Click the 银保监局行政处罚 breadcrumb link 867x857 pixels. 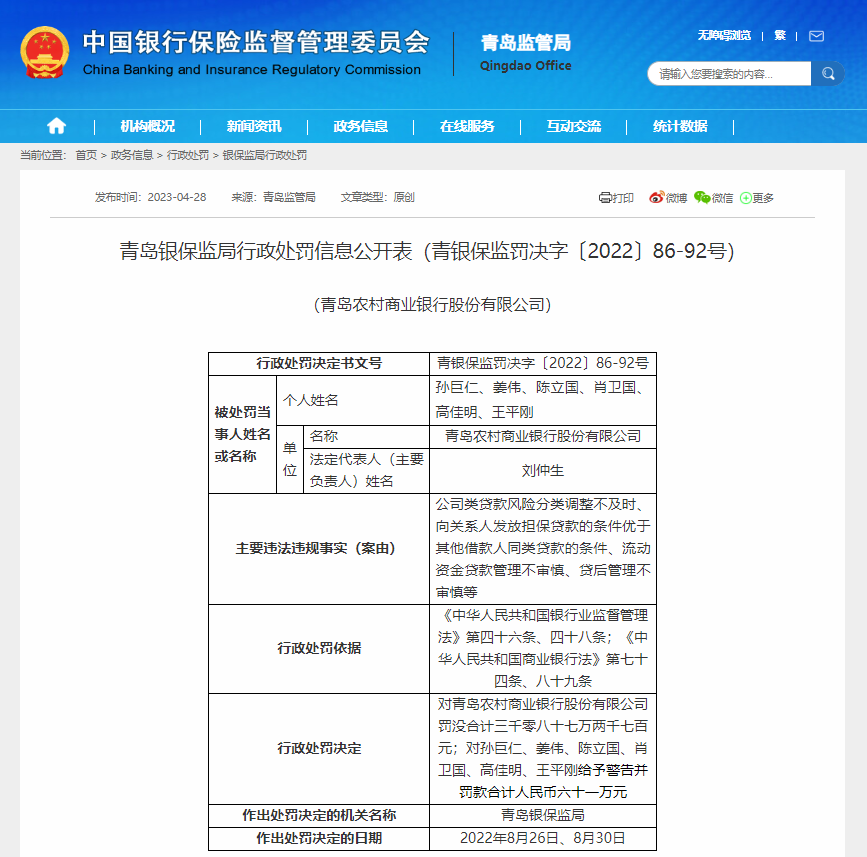264,155
